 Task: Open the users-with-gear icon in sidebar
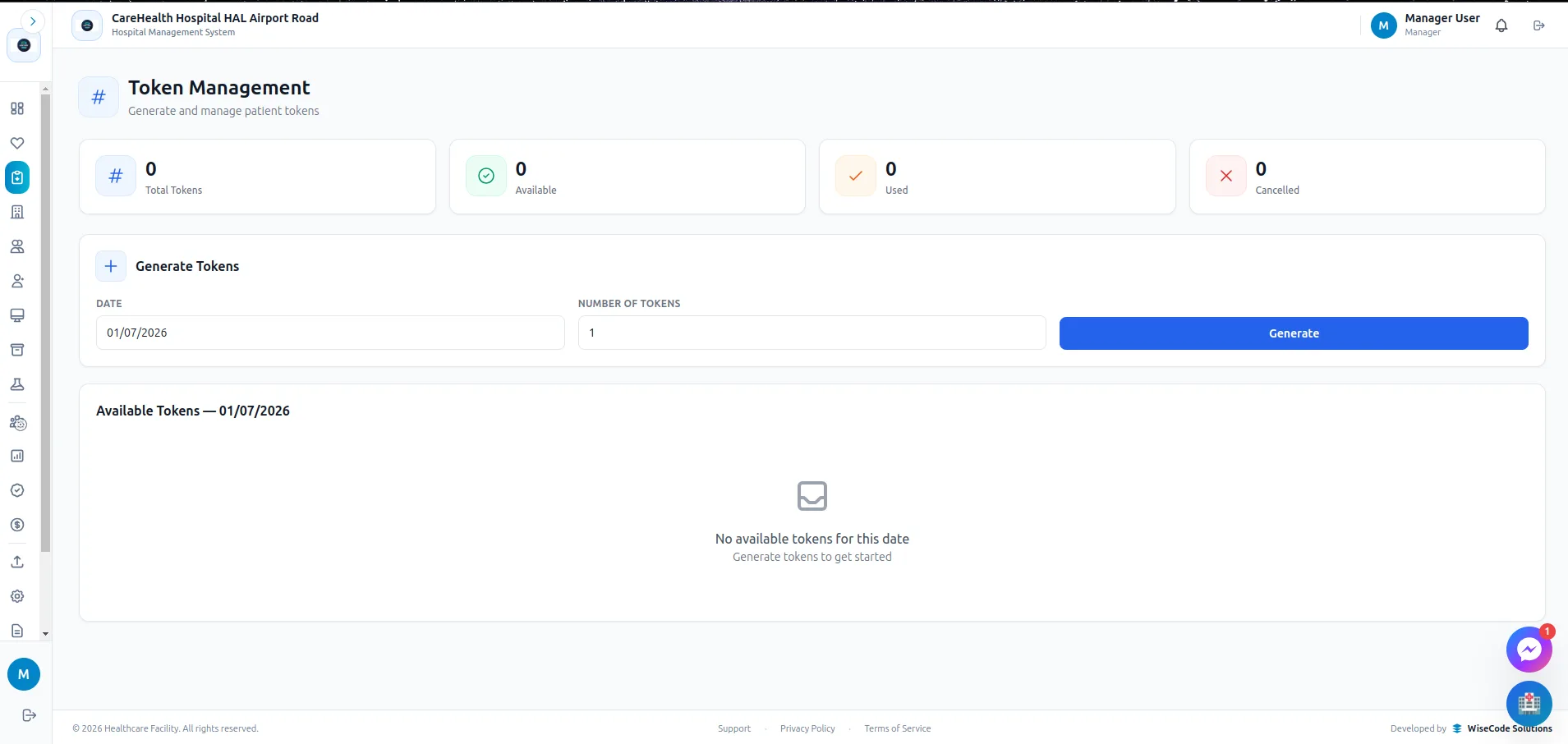pos(17,423)
